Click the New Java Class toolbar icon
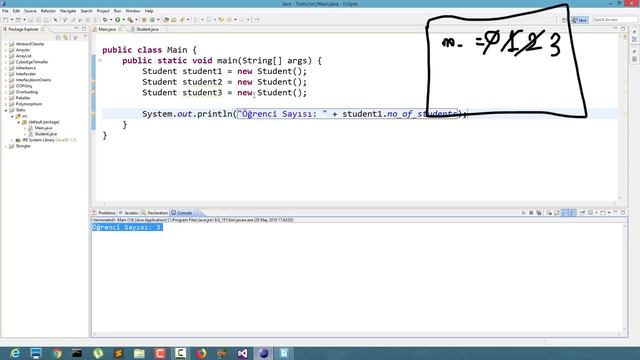The height and width of the screenshot is (360, 640). pos(153,20)
